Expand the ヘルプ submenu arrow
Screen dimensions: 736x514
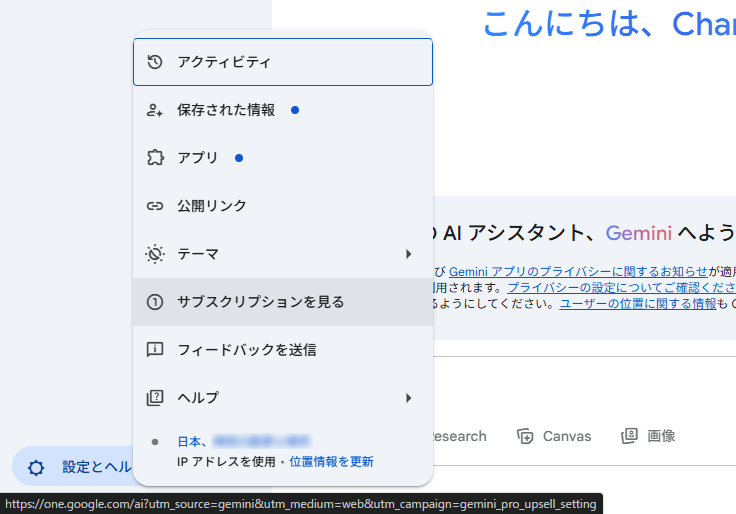click(408, 398)
